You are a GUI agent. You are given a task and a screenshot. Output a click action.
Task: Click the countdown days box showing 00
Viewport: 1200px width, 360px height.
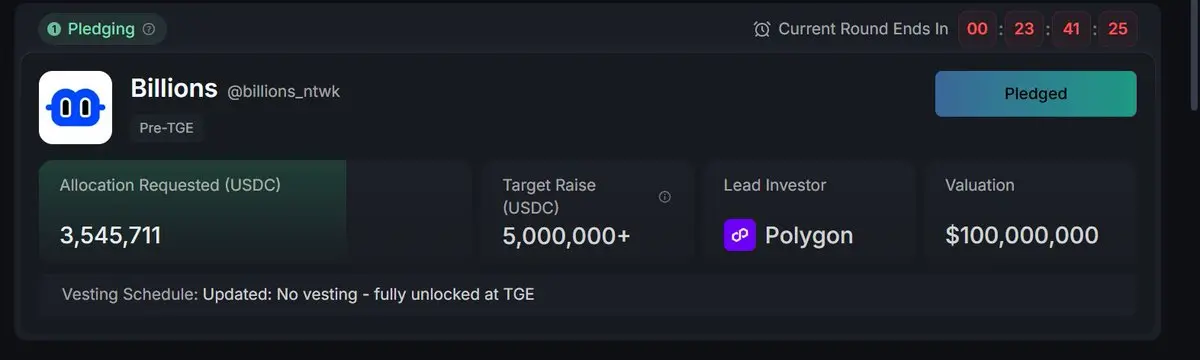point(977,29)
